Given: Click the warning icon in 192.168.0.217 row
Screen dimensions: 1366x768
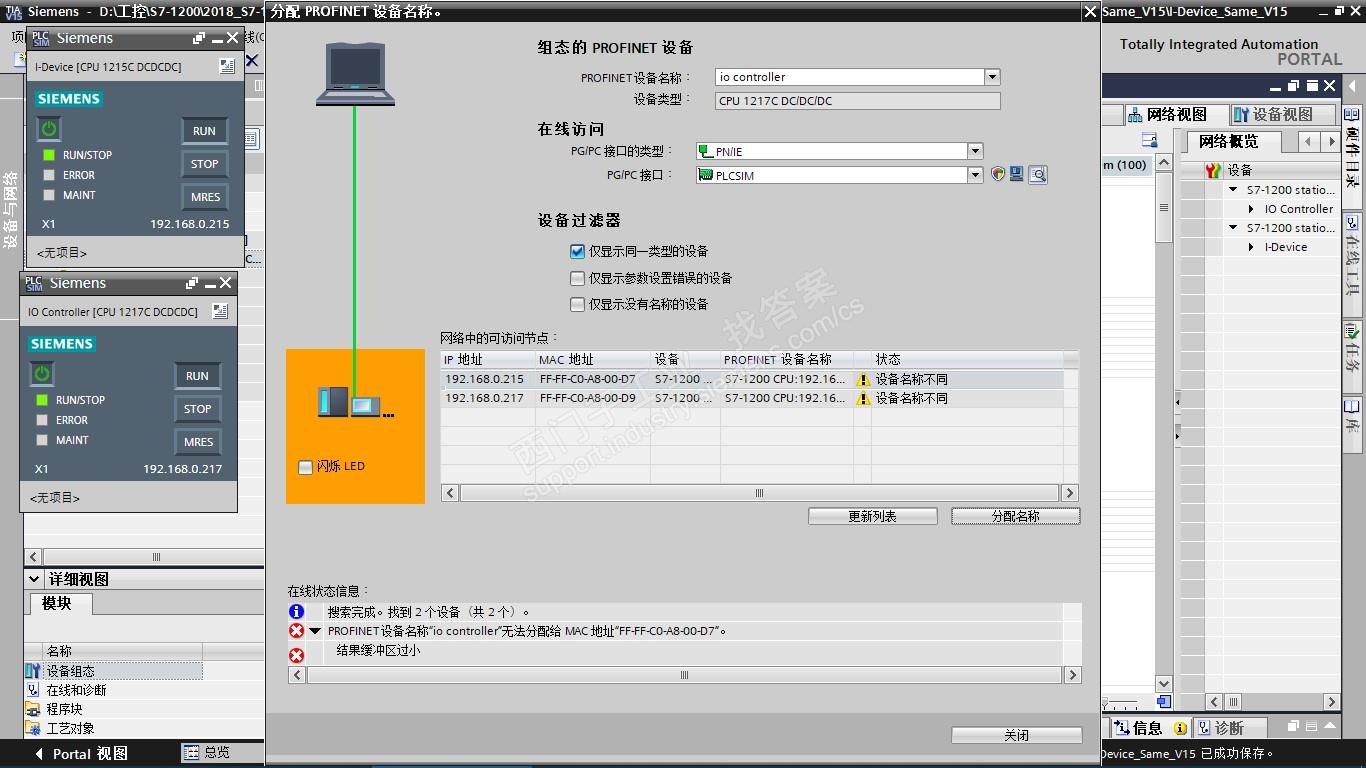Looking at the screenshot, I should (x=863, y=399).
